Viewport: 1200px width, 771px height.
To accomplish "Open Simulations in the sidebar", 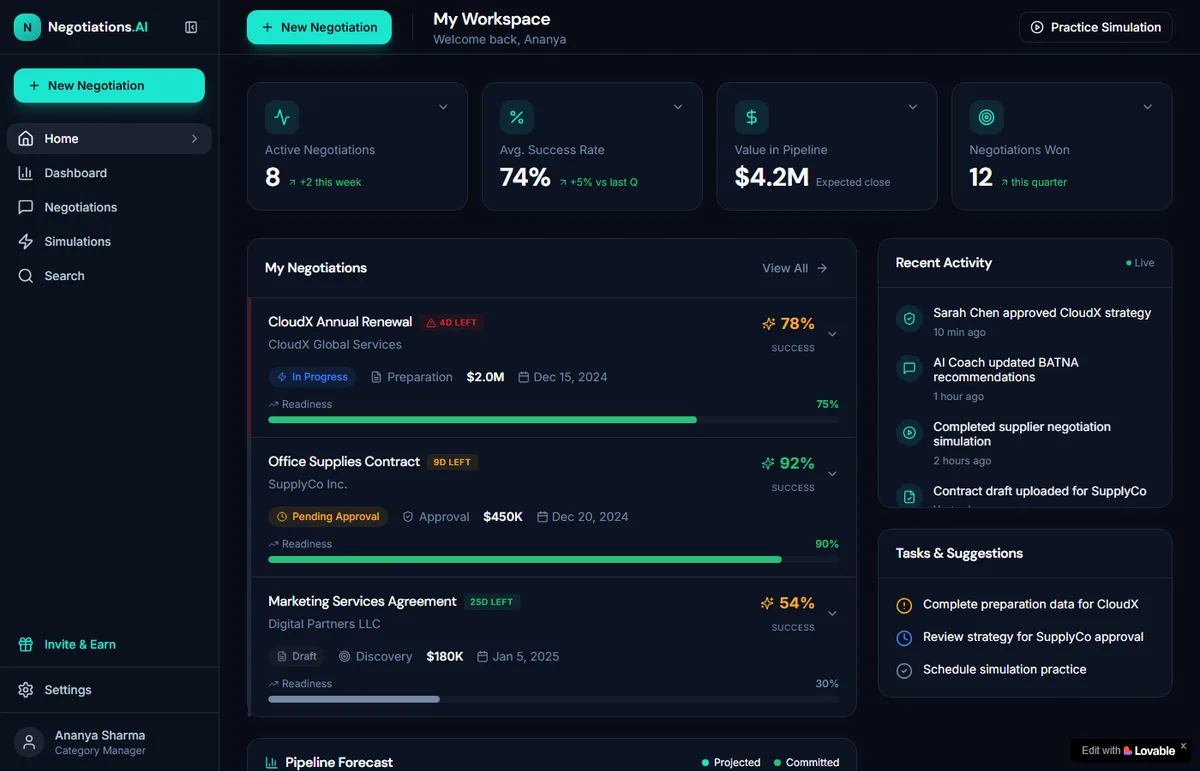I will (x=109, y=241).
